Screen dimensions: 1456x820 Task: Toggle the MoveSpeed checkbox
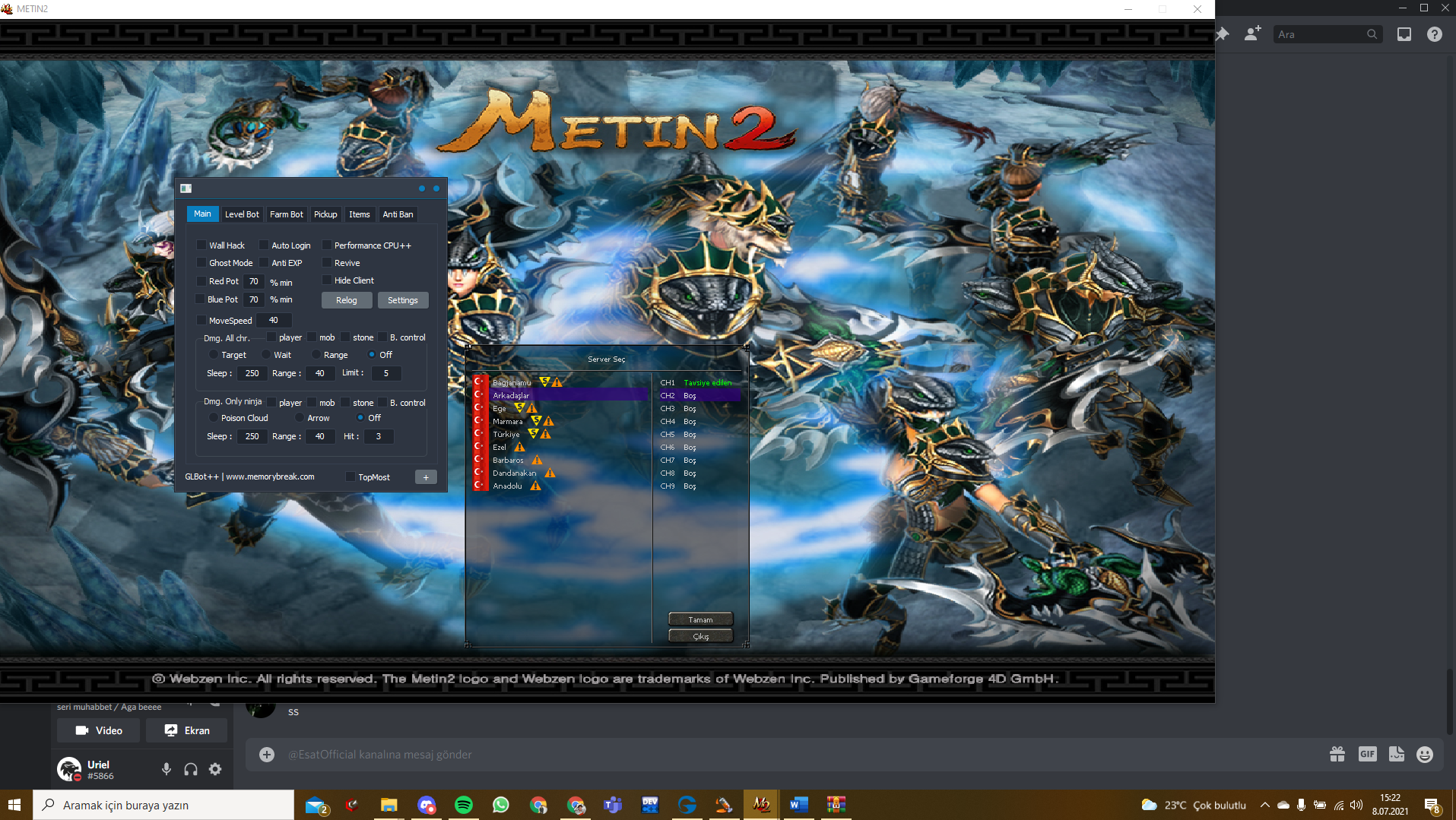click(x=201, y=321)
